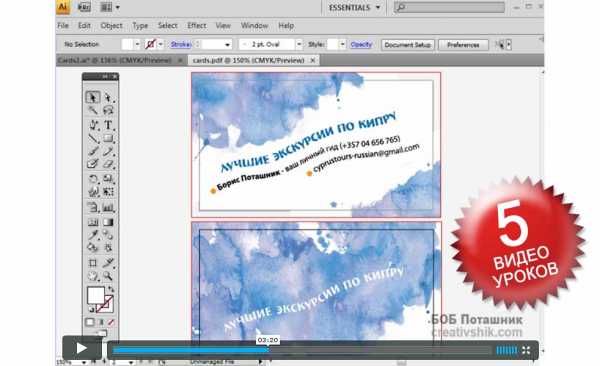Screen dimensions: 600x366
Task: Choose the Gradient tool in toolbox
Action: [x=108, y=222]
